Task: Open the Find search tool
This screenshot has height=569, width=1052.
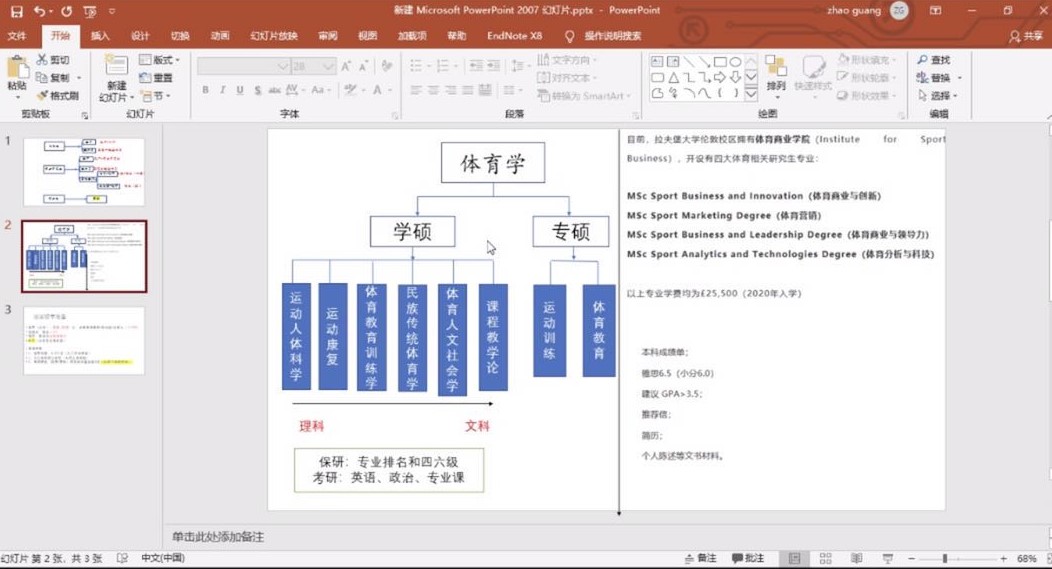Action: 934,60
